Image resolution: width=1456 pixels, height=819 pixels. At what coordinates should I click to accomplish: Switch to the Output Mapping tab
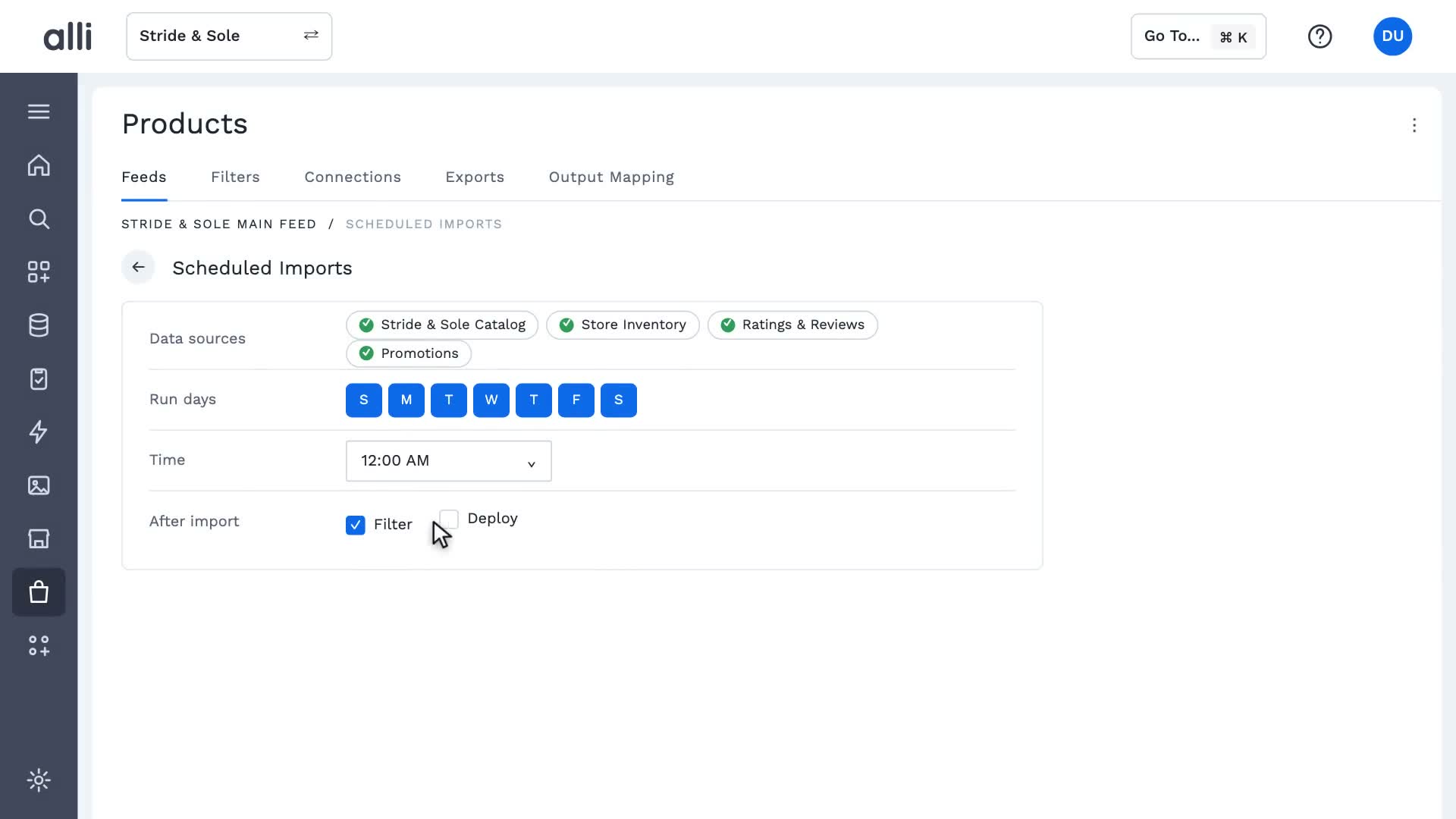click(611, 177)
